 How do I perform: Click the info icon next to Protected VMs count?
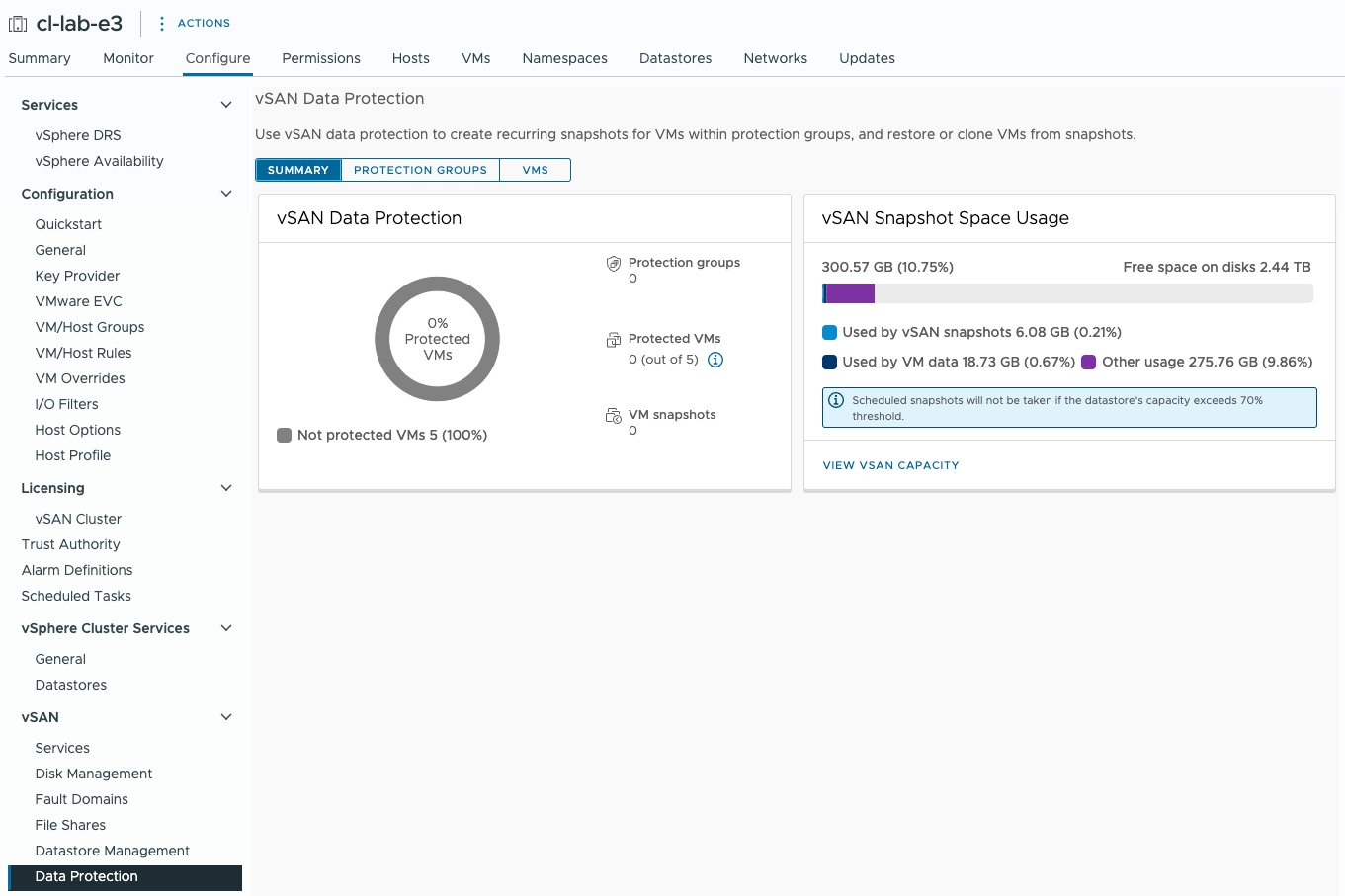(715, 360)
